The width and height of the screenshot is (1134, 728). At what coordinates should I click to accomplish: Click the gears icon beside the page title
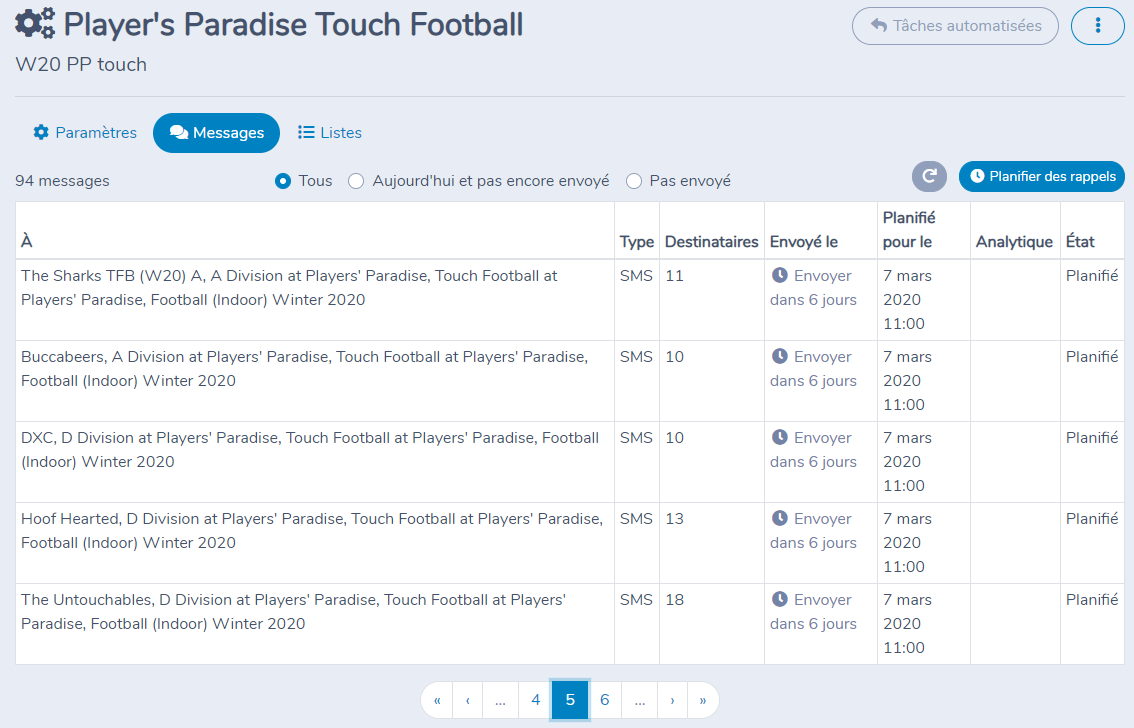click(x=35, y=24)
